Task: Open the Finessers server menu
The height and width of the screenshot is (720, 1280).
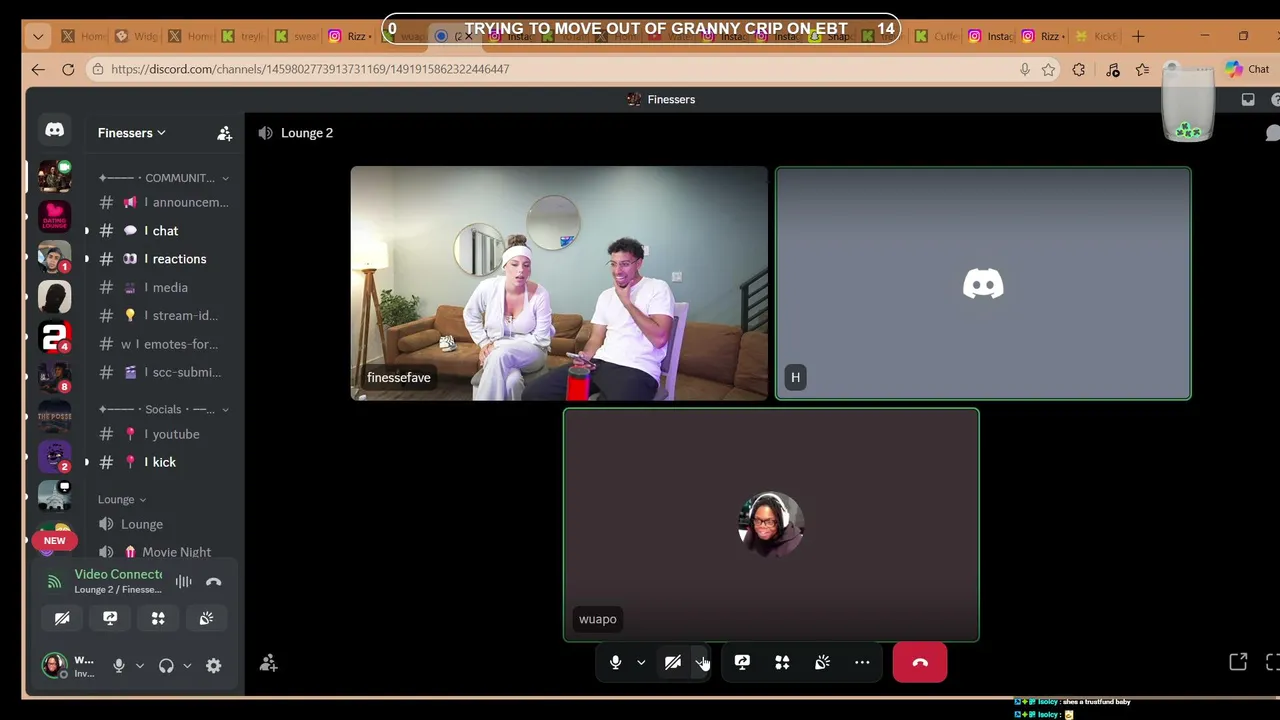Action: click(x=132, y=133)
